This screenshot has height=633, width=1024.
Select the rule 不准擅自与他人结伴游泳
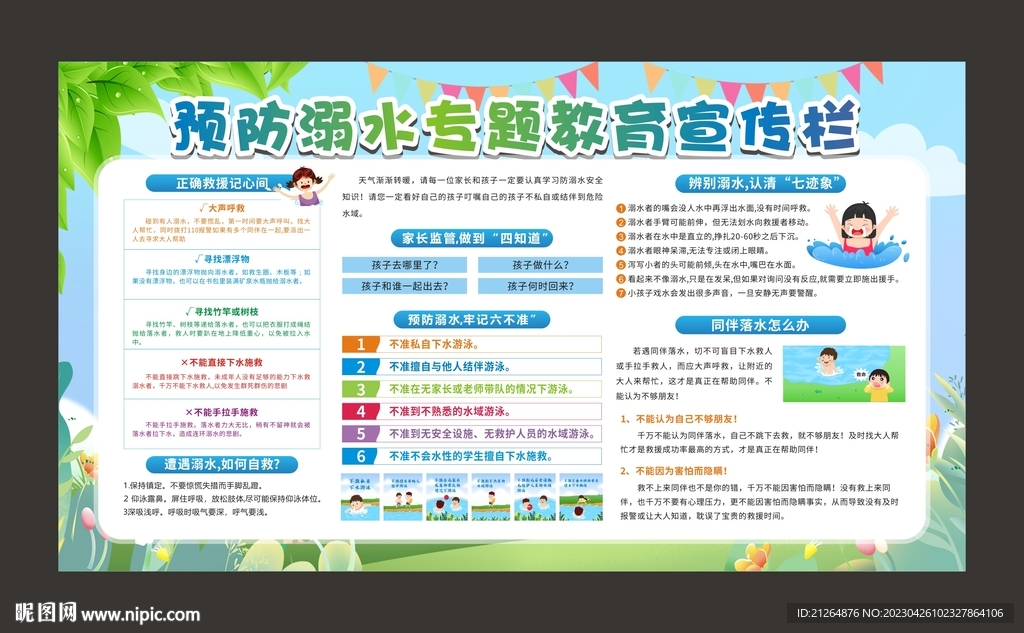coord(450,366)
